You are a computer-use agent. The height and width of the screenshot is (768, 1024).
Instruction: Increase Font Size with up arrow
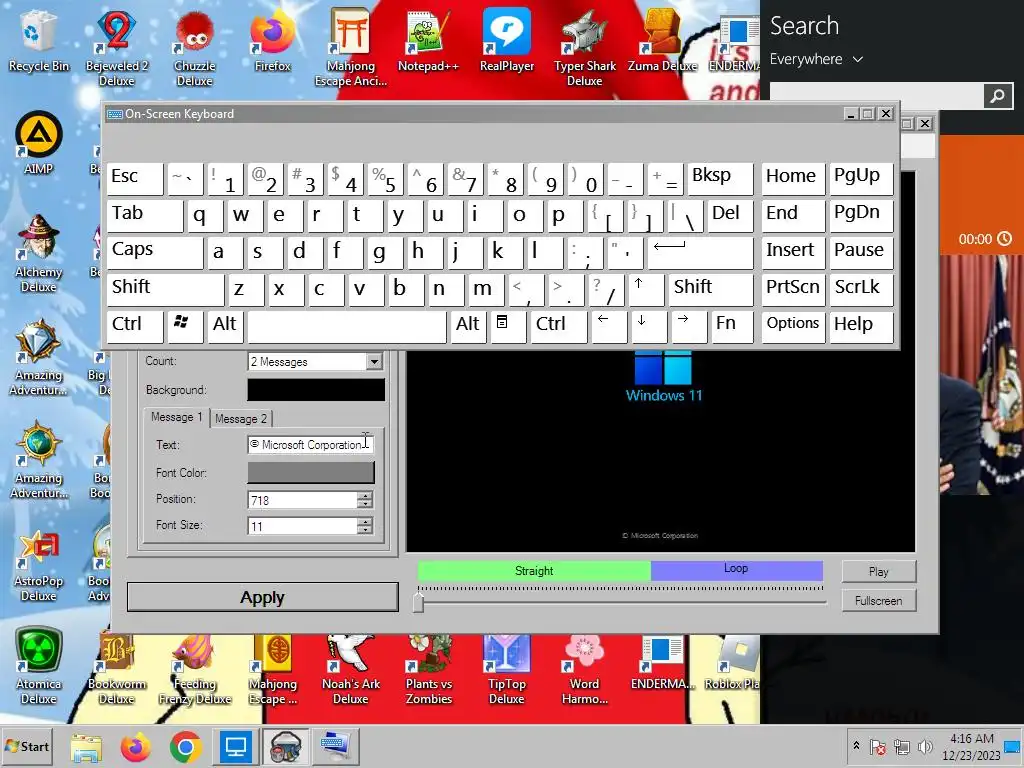click(365, 522)
